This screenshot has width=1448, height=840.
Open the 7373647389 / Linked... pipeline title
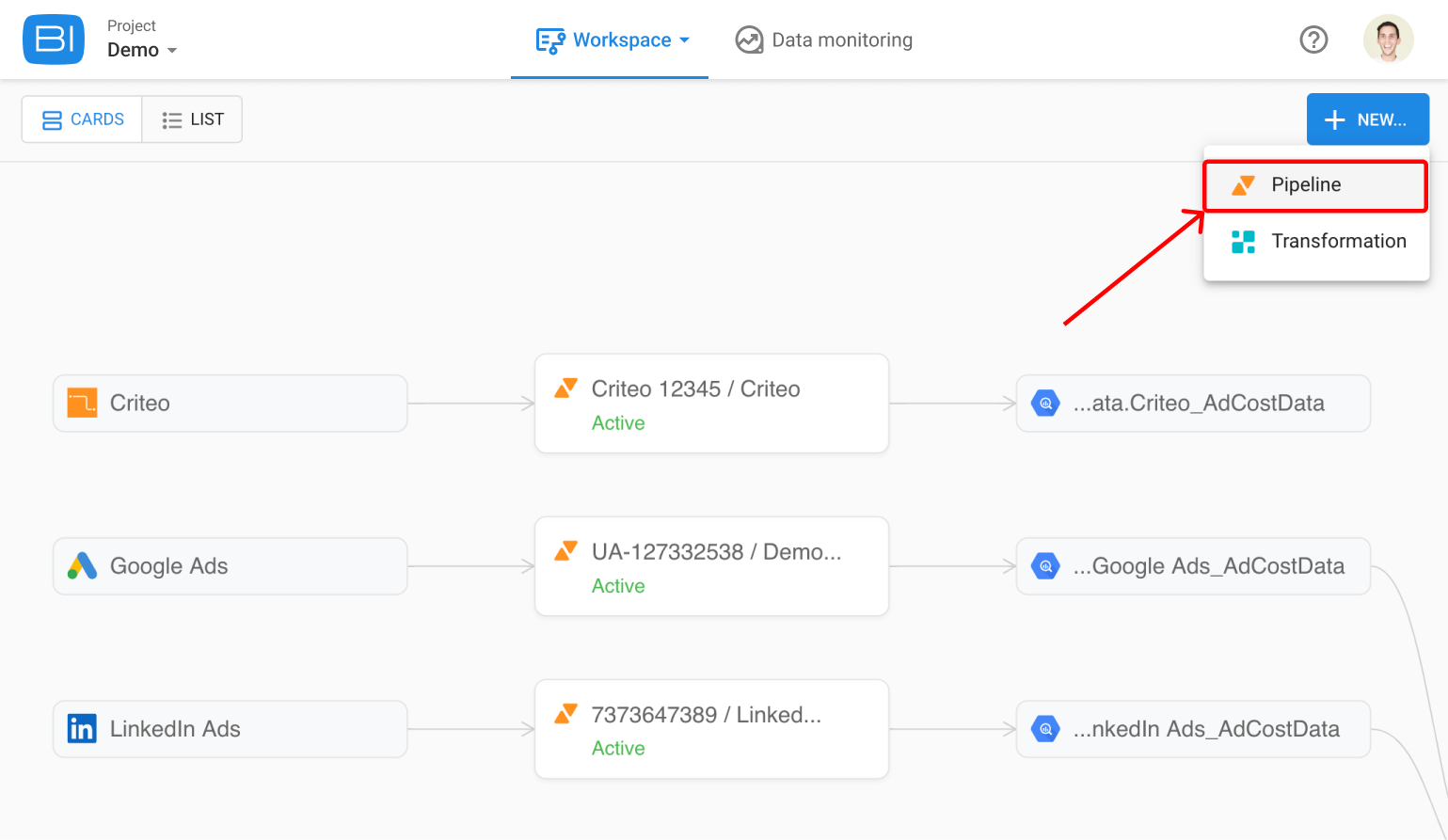706,714
